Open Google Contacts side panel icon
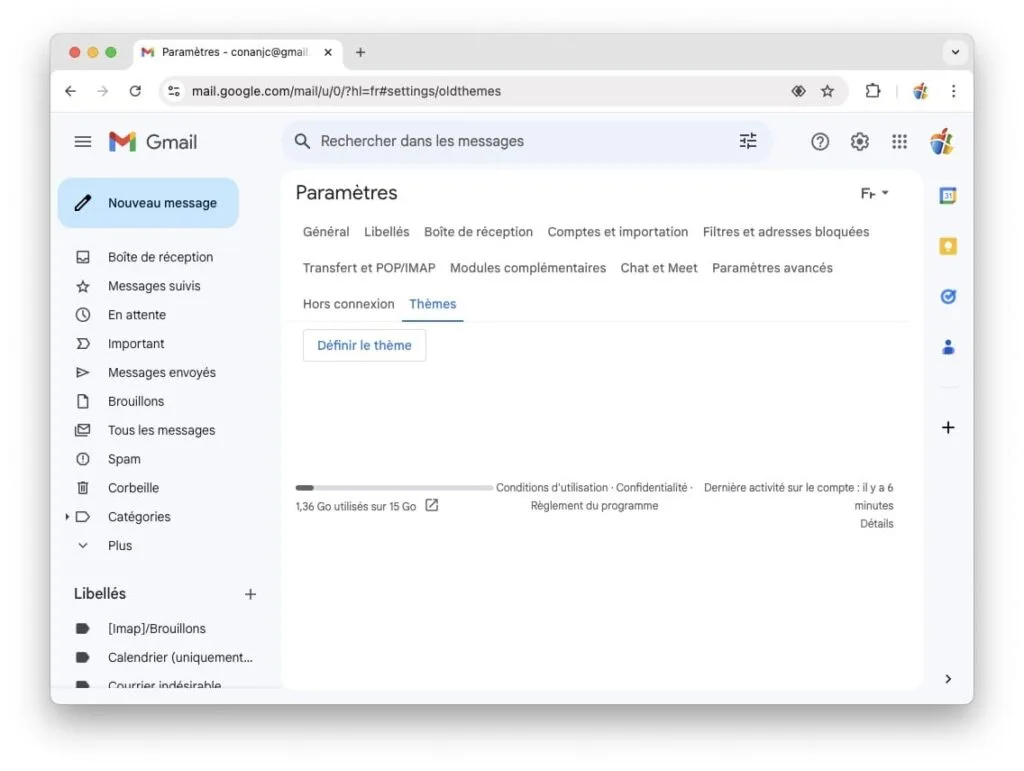The height and width of the screenshot is (771, 1024). pyautogui.click(x=948, y=347)
